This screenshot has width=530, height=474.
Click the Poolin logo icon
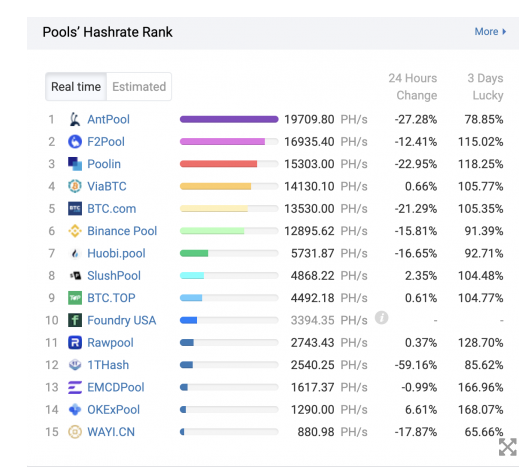click(75, 164)
